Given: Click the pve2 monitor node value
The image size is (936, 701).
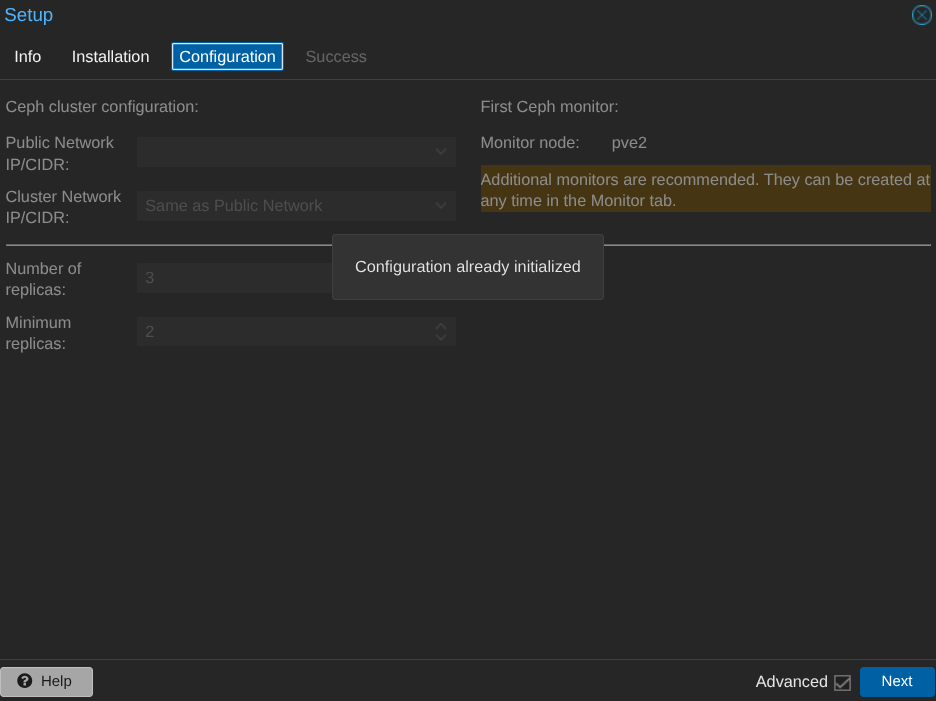Looking at the screenshot, I should (629, 143).
